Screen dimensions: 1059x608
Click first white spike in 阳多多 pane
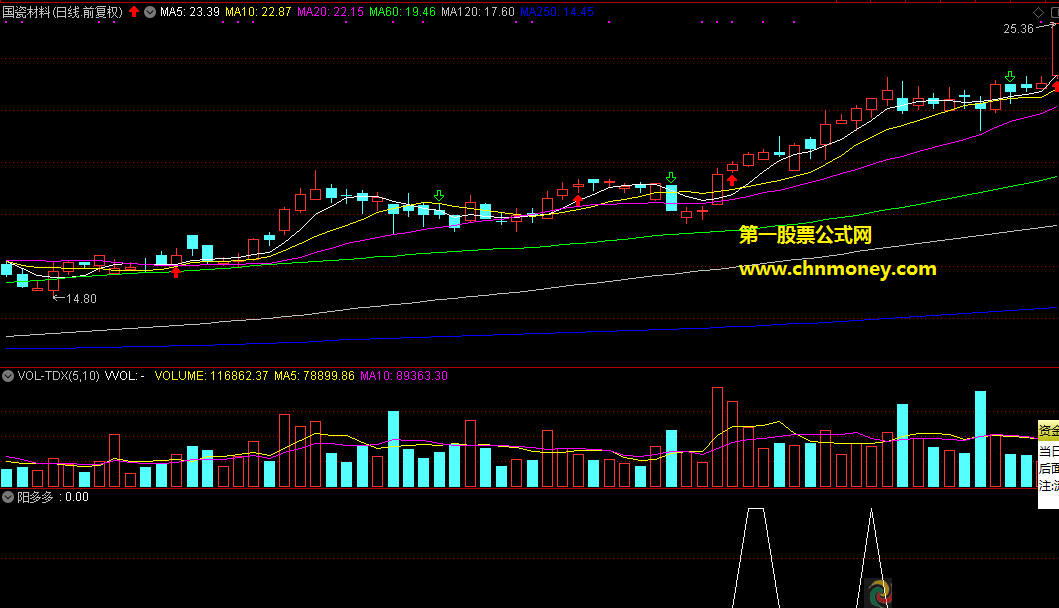(x=756, y=558)
